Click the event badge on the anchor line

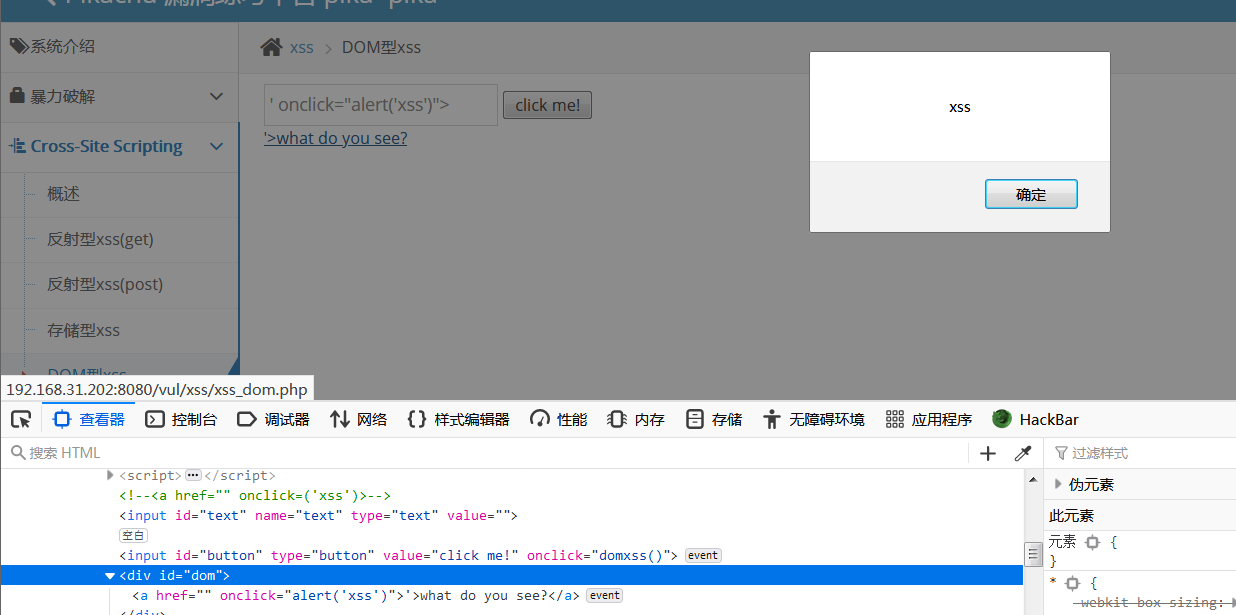(x=604, y=595)
